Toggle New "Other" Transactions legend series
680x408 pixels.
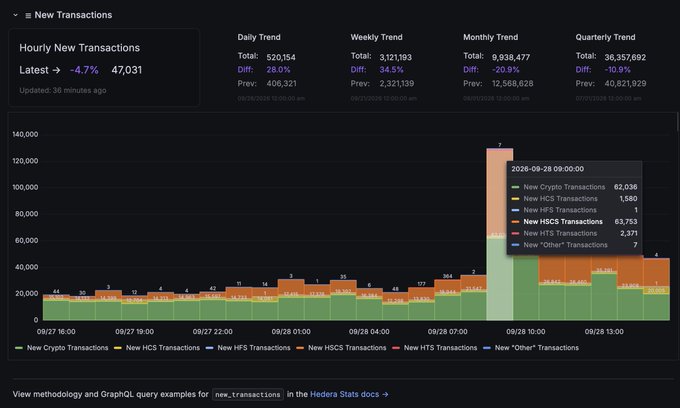(531, 348)
